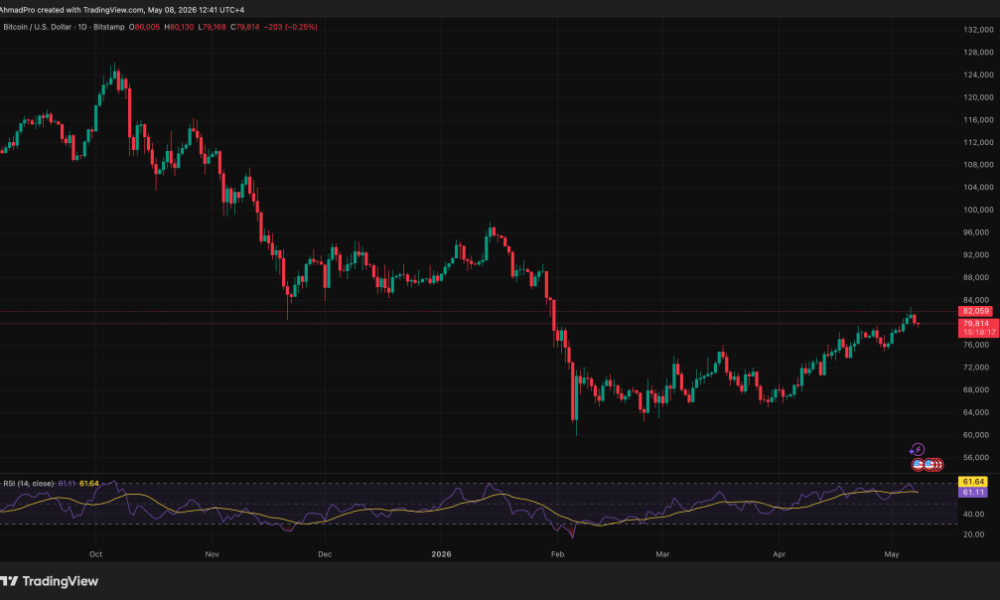This screenshot has height=600, width=1000.
Task: Click the 64,000 price scale label
Action: click(x=978, y=413)
